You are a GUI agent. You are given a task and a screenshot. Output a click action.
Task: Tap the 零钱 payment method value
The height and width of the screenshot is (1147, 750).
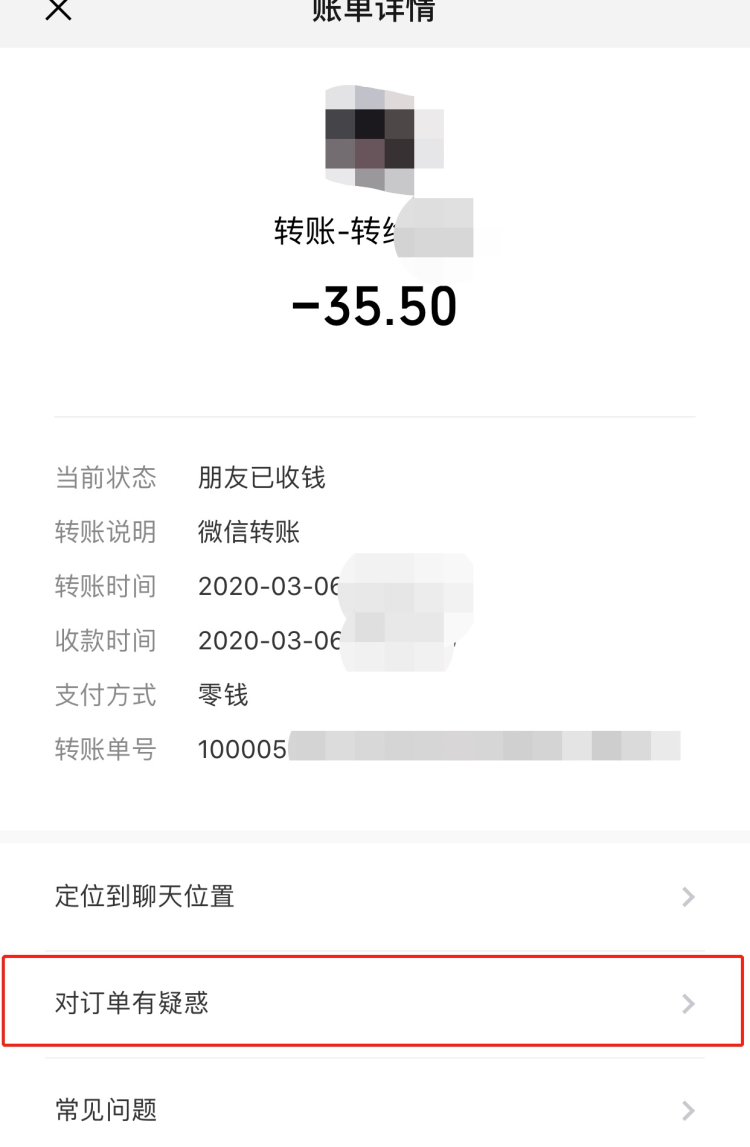pyautogui.click(x=223, y=695)
